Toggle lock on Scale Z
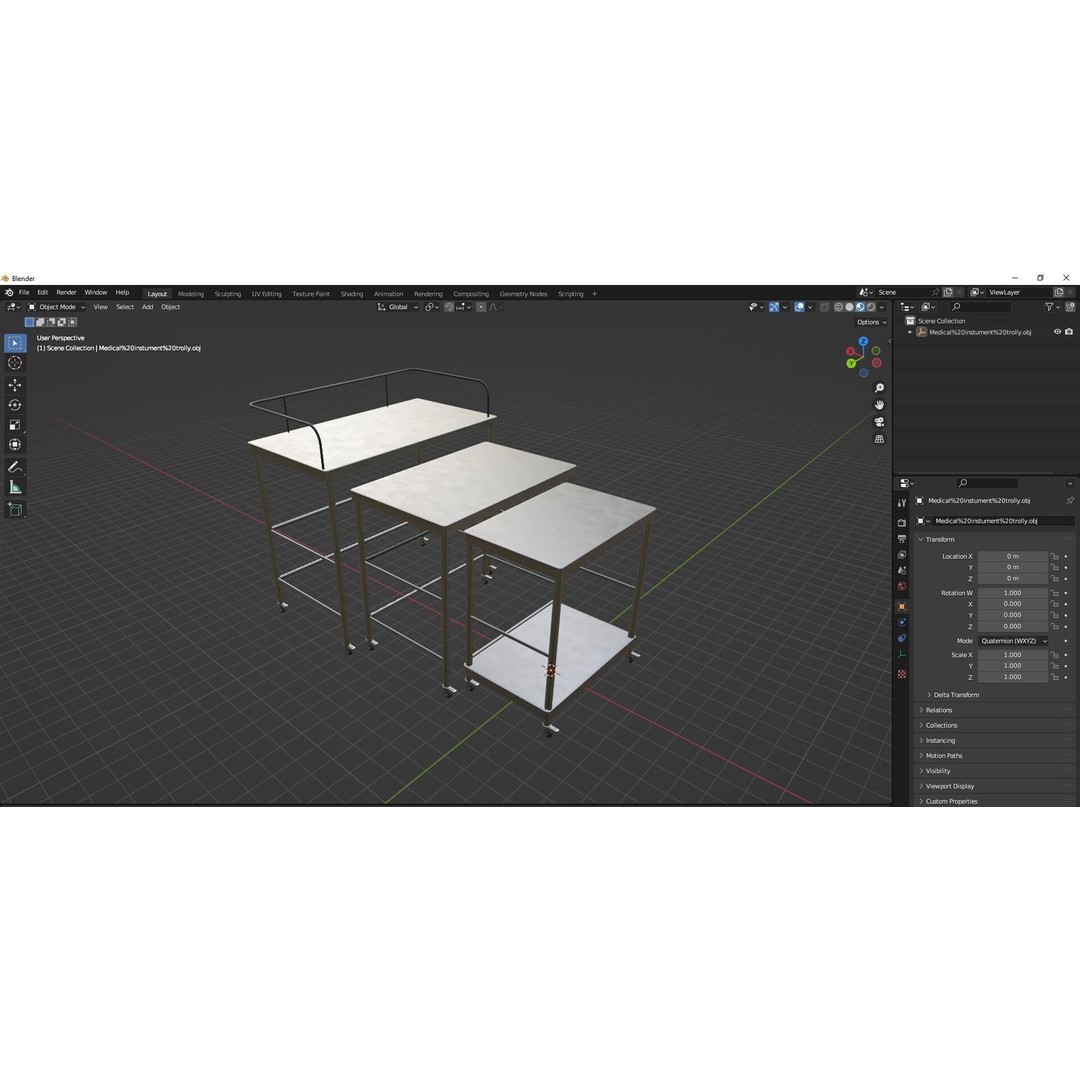Viewport: 1080px width, 1080px height. 1055,677
